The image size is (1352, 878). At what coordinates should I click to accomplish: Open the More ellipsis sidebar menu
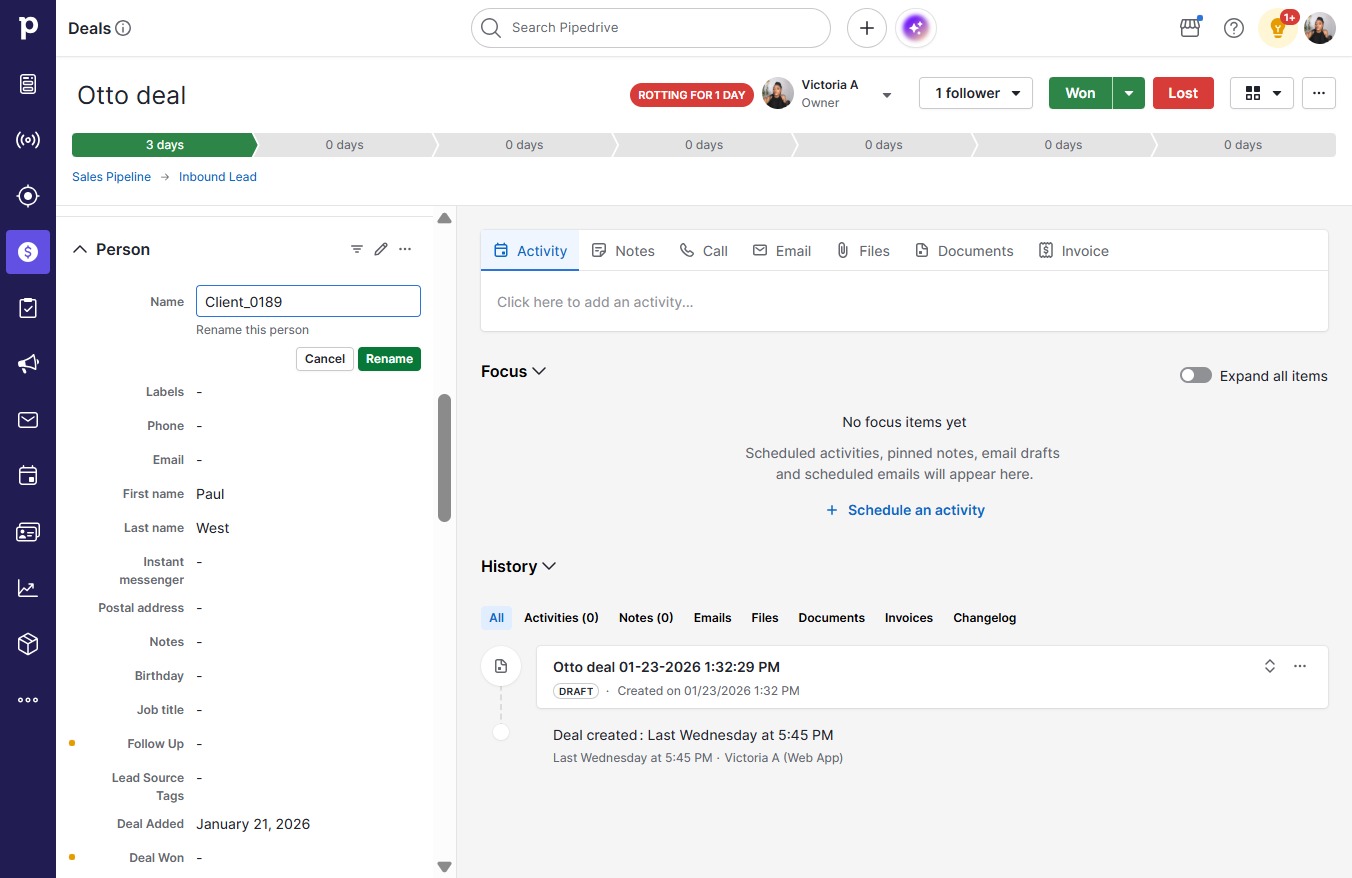tap(28, 700)
